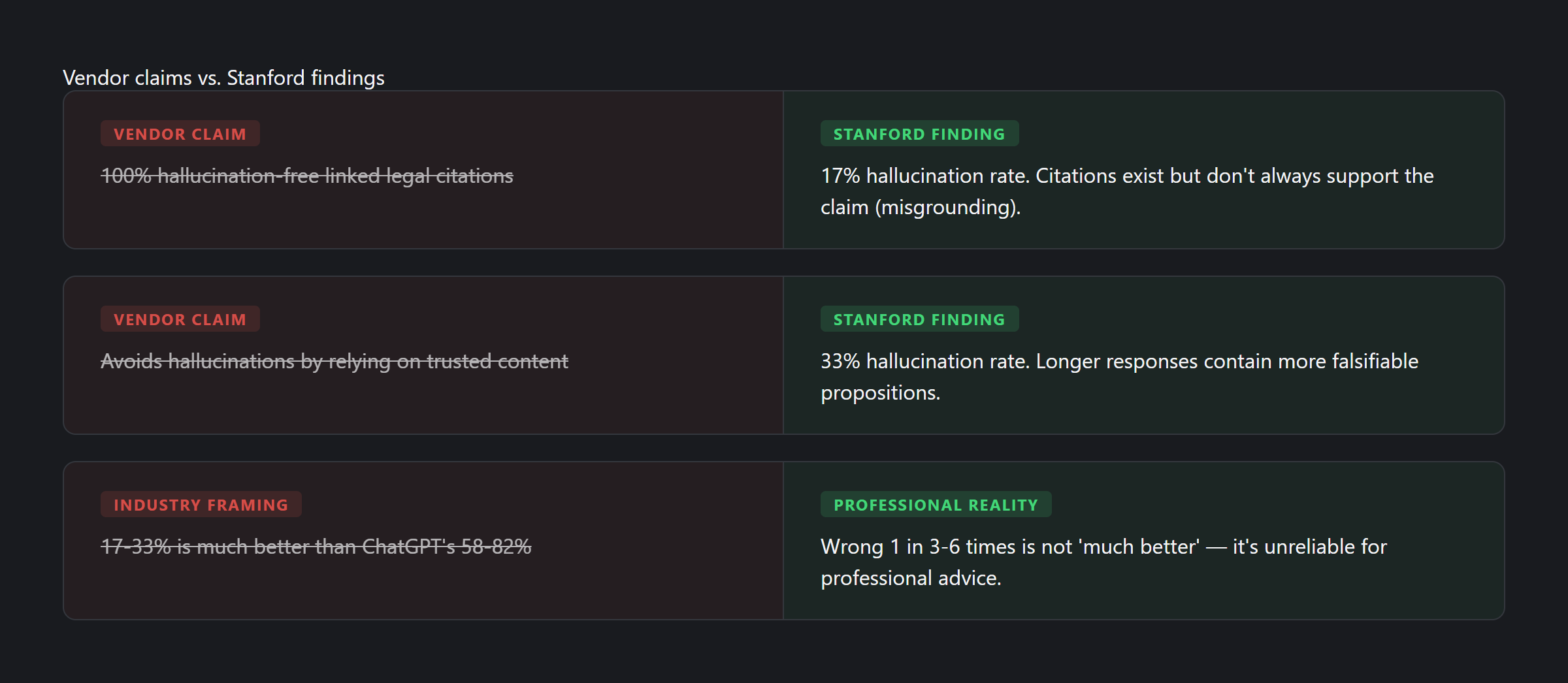Click the word "propositions." in the second finding
The height and width of the screenshot is (683, 1568).
pos(880,392)
